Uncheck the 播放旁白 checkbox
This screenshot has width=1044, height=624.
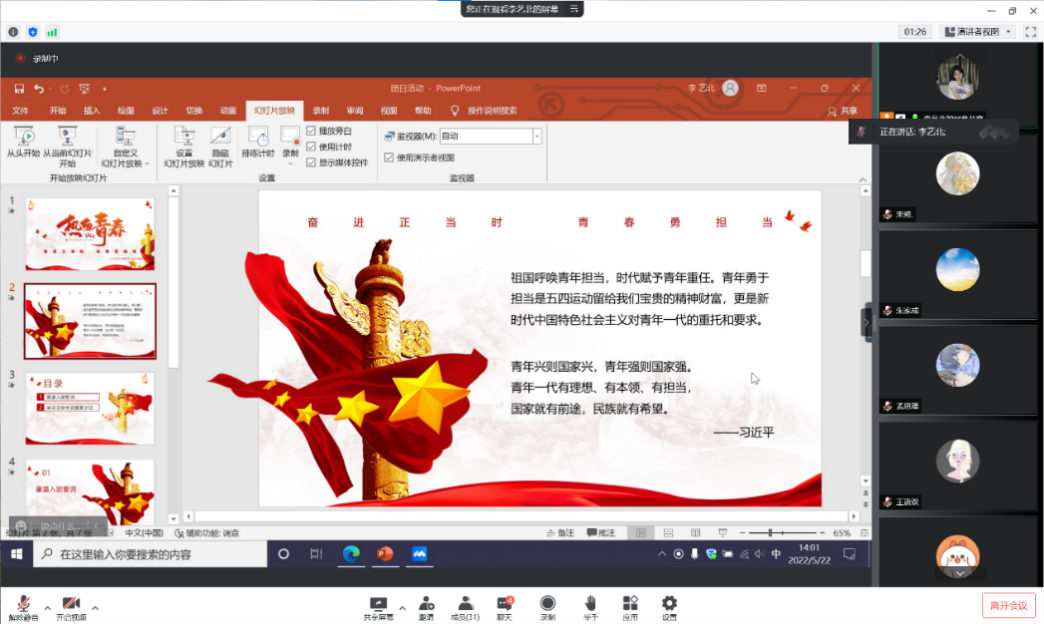pyautogui.click(x=311, y=131)
